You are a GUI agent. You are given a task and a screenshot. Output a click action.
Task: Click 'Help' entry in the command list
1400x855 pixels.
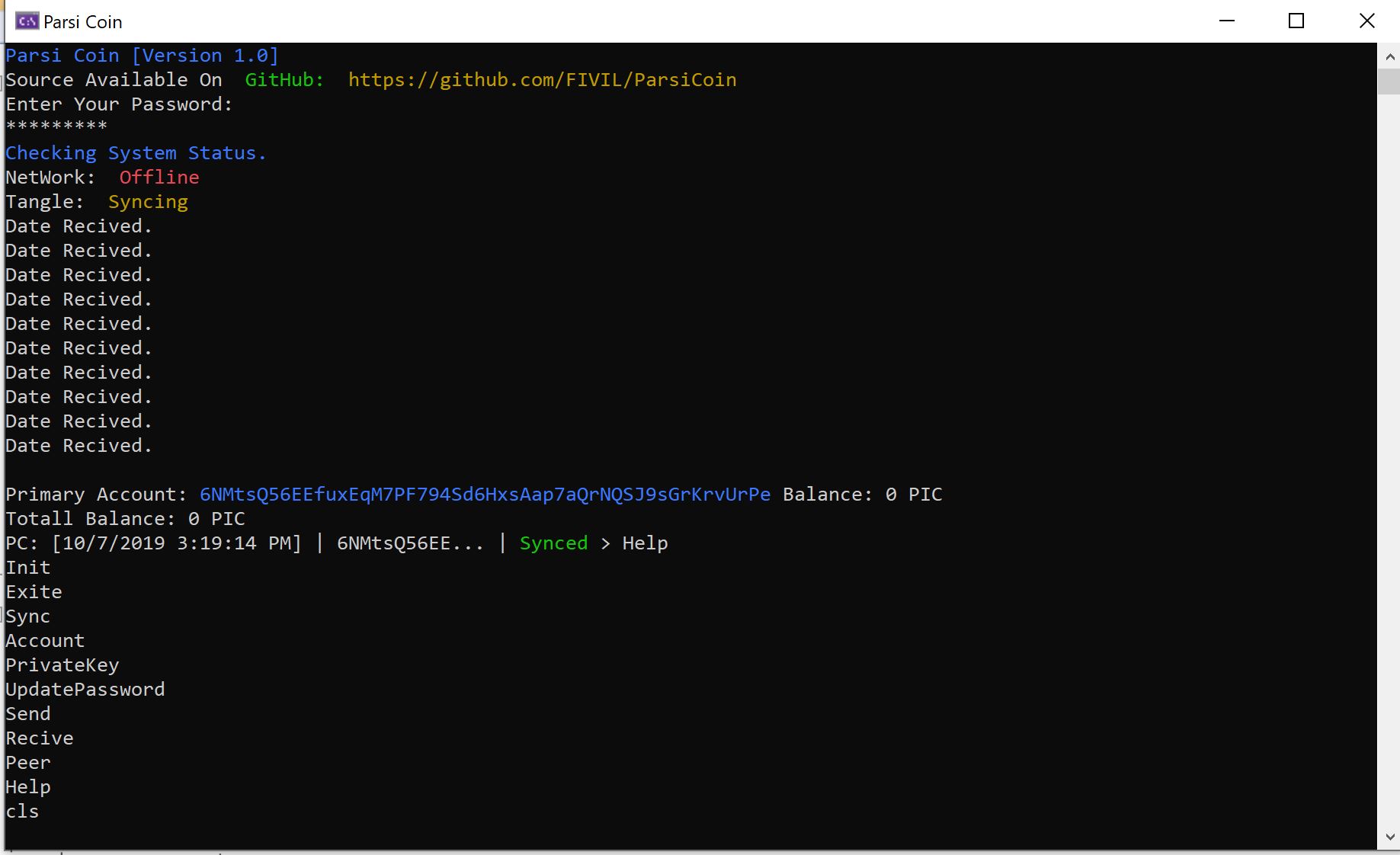pyautogui.click(x=28, y=787)
